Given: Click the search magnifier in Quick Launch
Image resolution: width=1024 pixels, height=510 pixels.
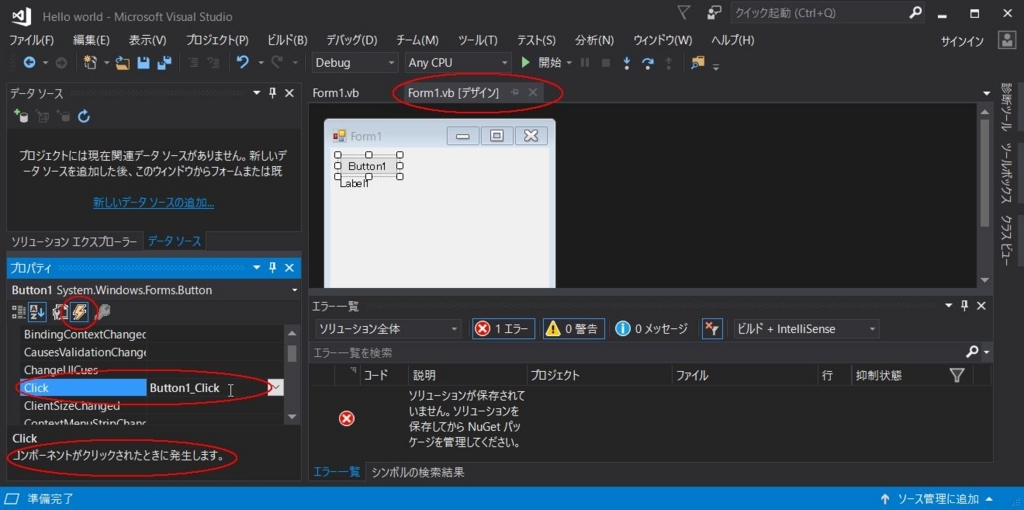Looking at the screenshot, I should click(x=916, y=12).
